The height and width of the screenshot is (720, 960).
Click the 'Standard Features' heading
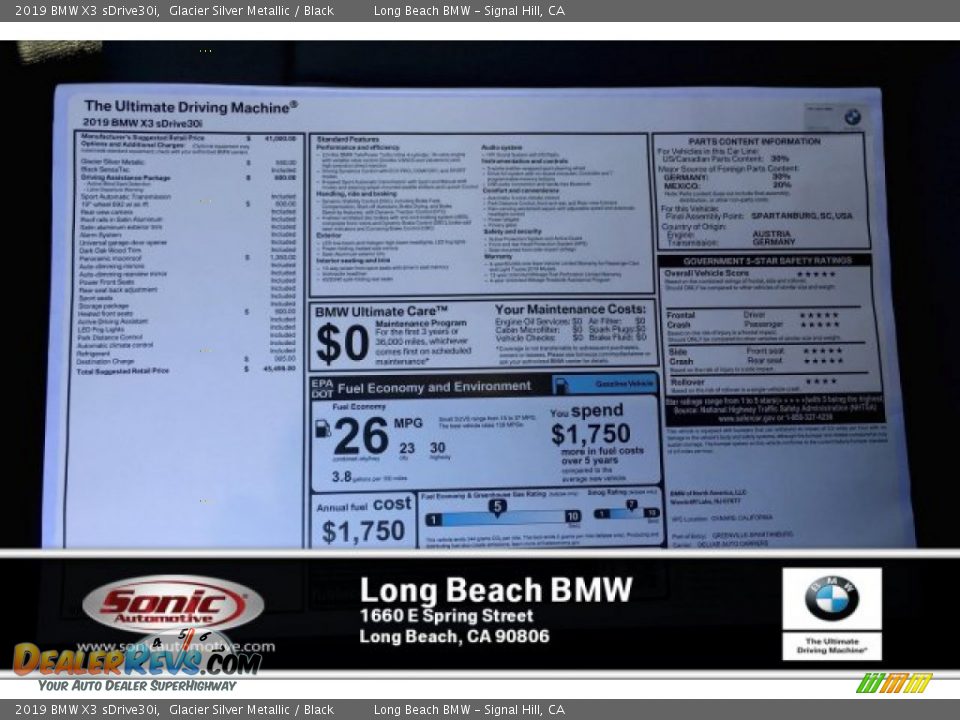[x=348, y=140]
